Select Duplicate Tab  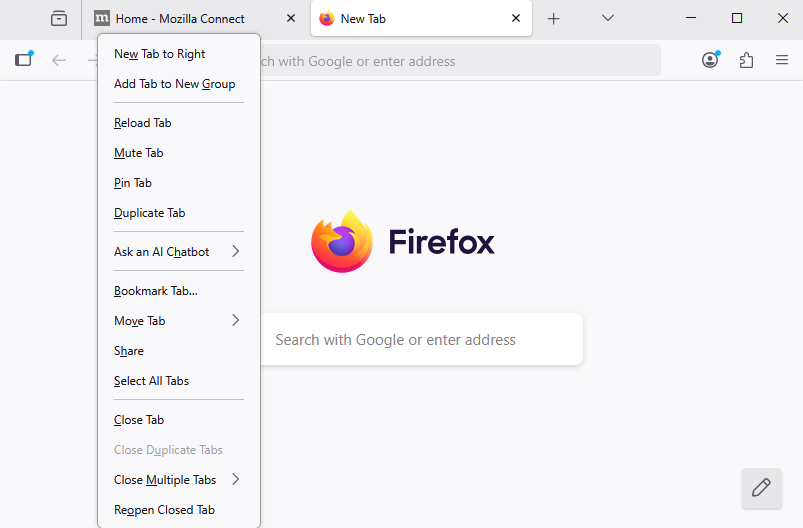tap(179, 213)
